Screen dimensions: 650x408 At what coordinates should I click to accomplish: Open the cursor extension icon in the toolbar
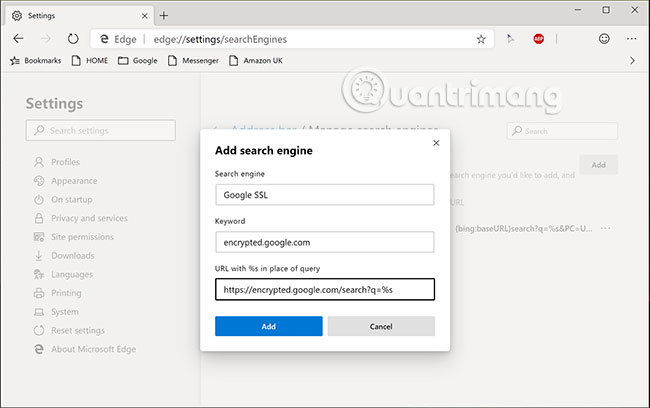tap(510, 39)
